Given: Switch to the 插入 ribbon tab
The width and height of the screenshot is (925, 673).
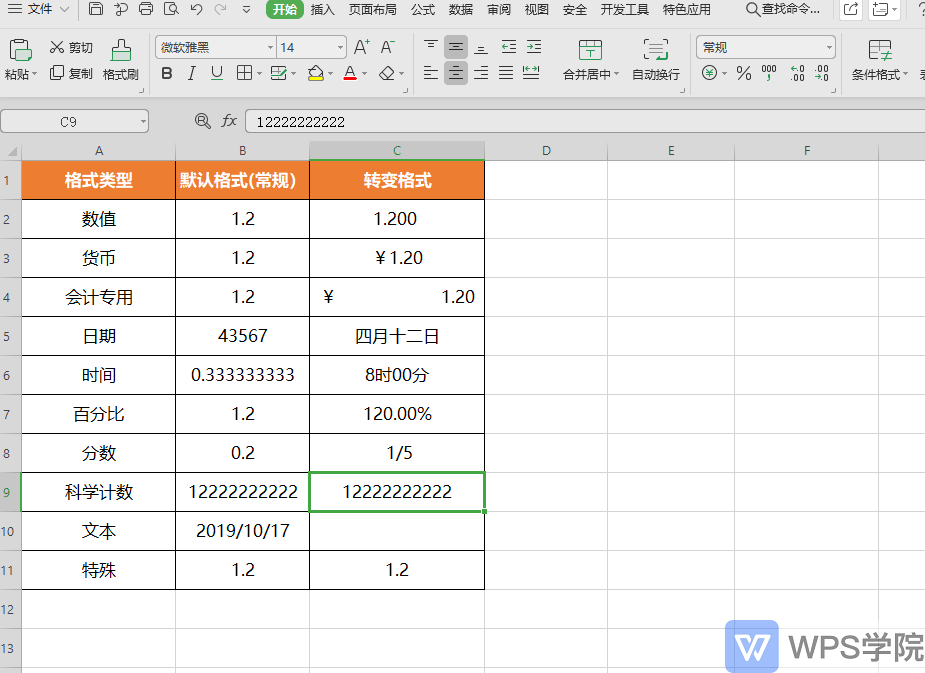Looking at the screenshot, I should pyautogui.click(x=323, y=9).
